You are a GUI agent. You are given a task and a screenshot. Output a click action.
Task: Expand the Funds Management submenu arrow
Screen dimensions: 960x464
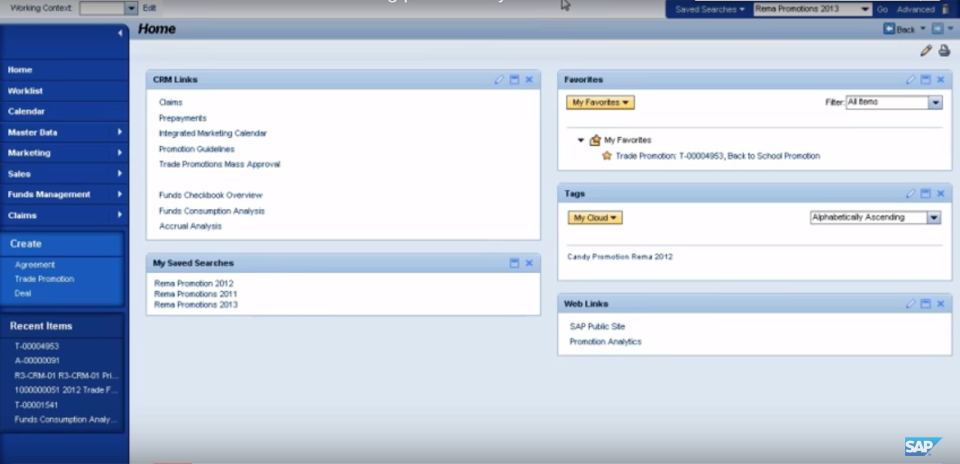pos(119,194)
